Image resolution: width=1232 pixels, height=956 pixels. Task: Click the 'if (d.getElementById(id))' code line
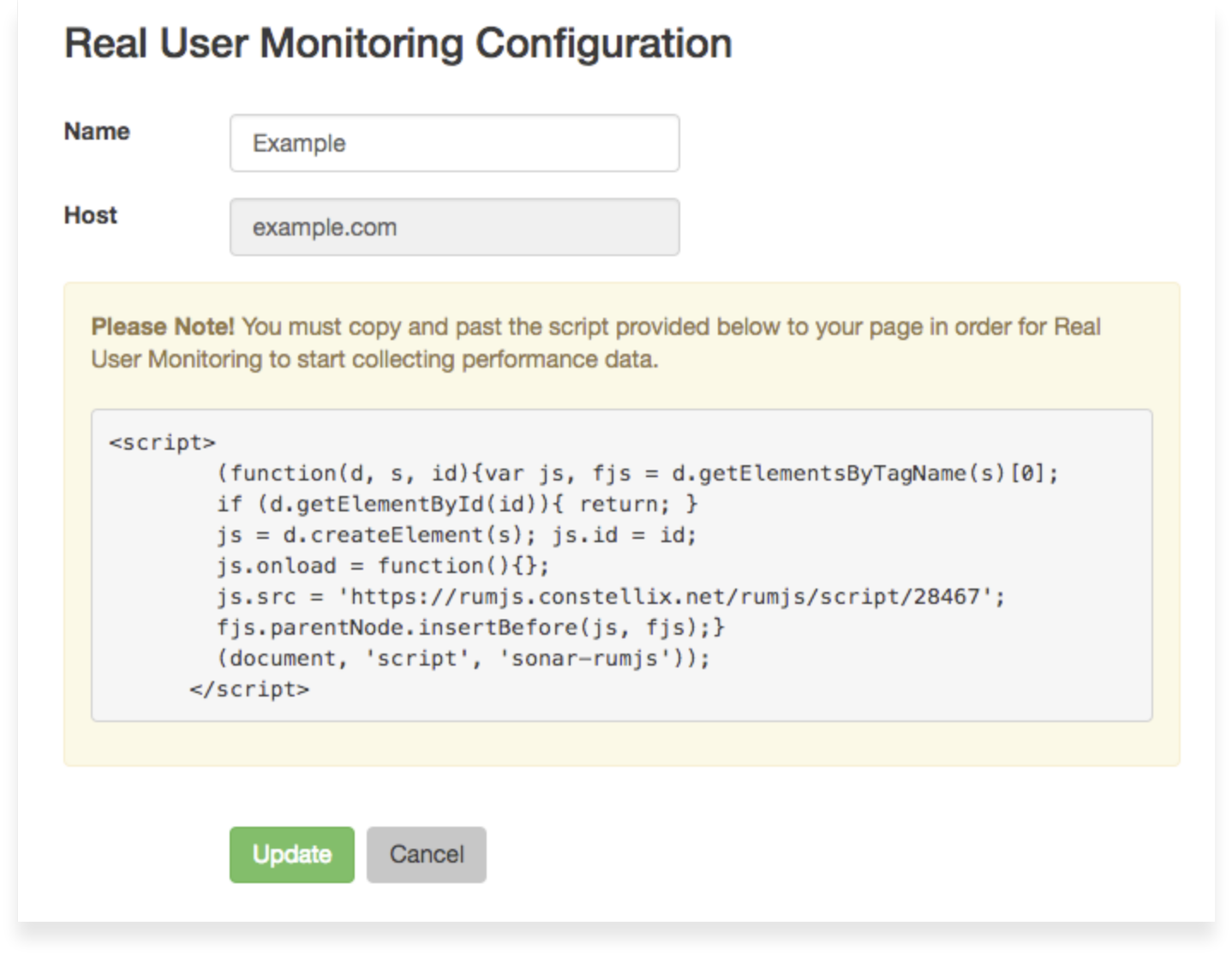coord(458,504)
